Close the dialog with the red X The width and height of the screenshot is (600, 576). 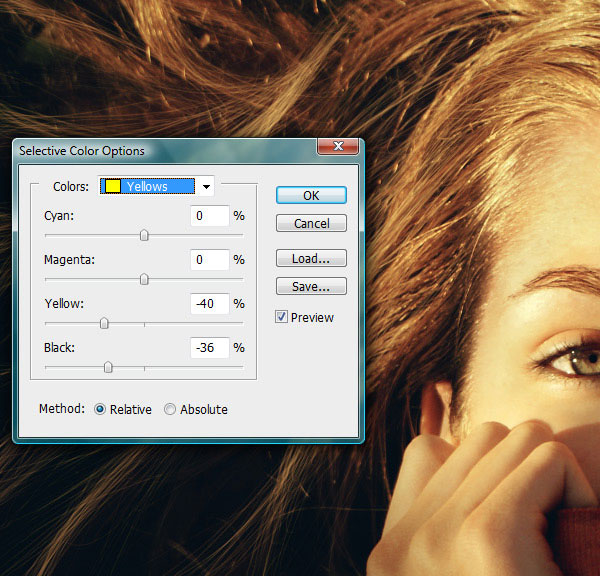(338, 147)
